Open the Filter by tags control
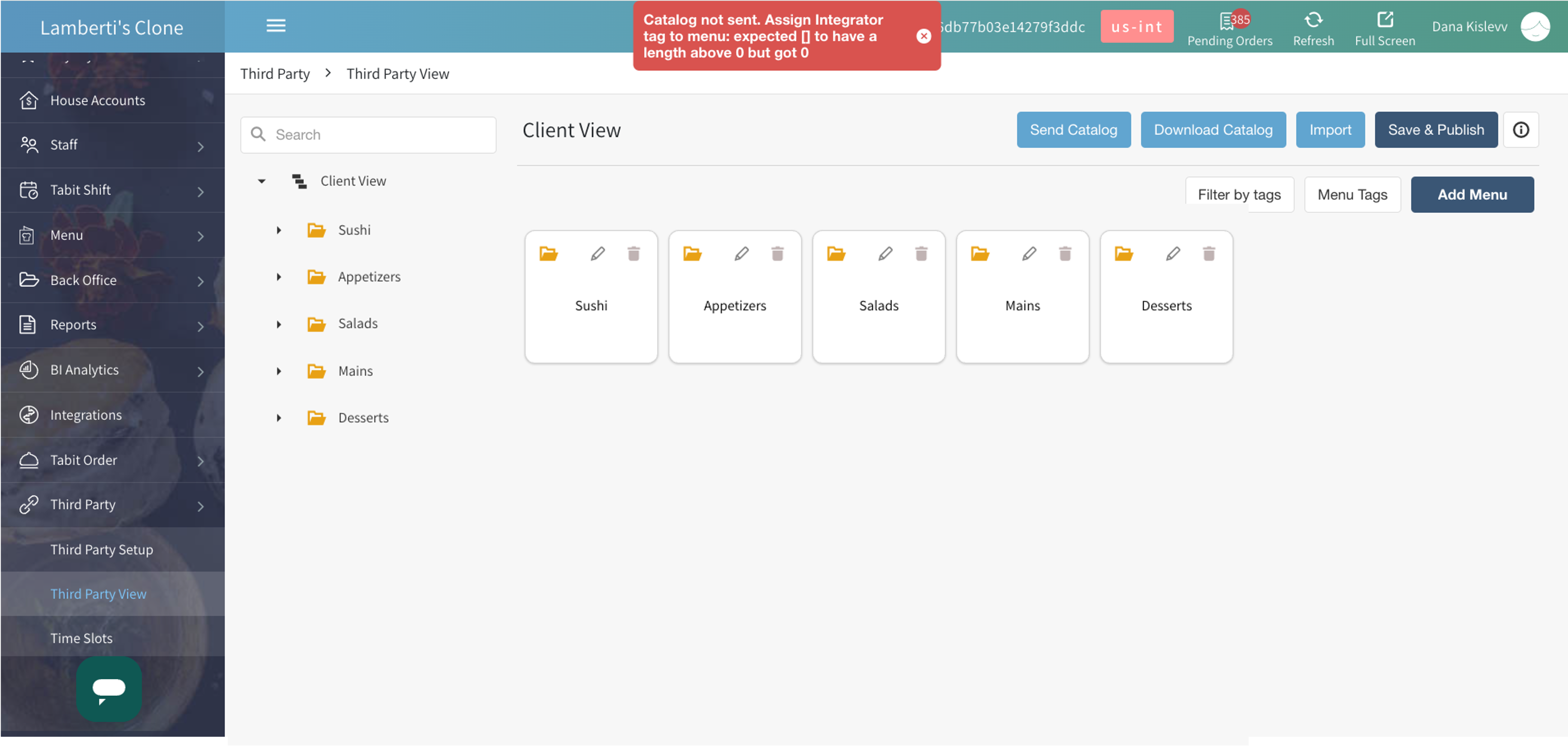Viewport: 1568px width, 746px height. point(1239,195)
